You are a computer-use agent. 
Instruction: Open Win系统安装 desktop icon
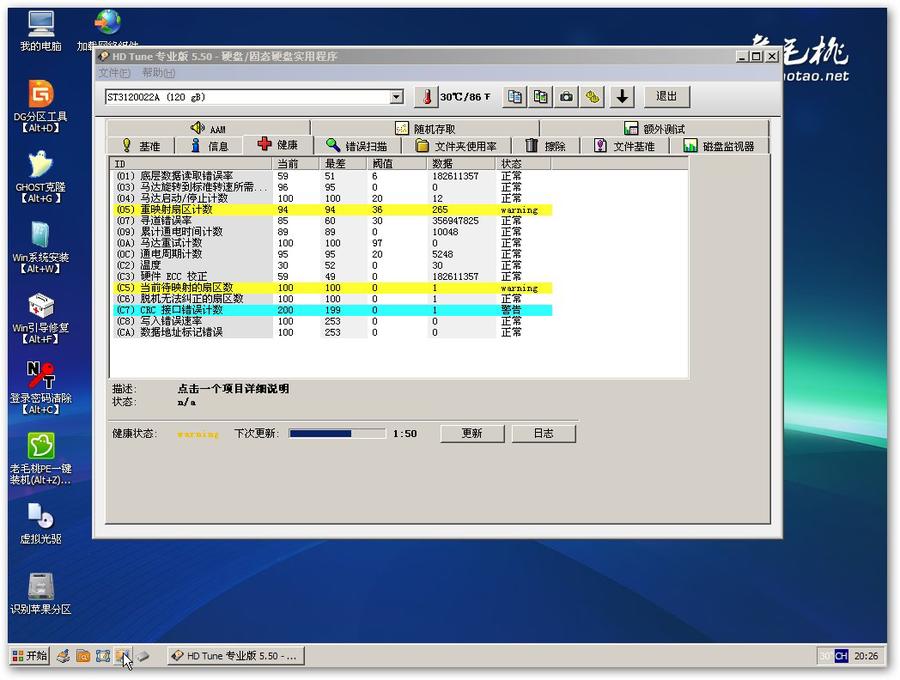41,247
